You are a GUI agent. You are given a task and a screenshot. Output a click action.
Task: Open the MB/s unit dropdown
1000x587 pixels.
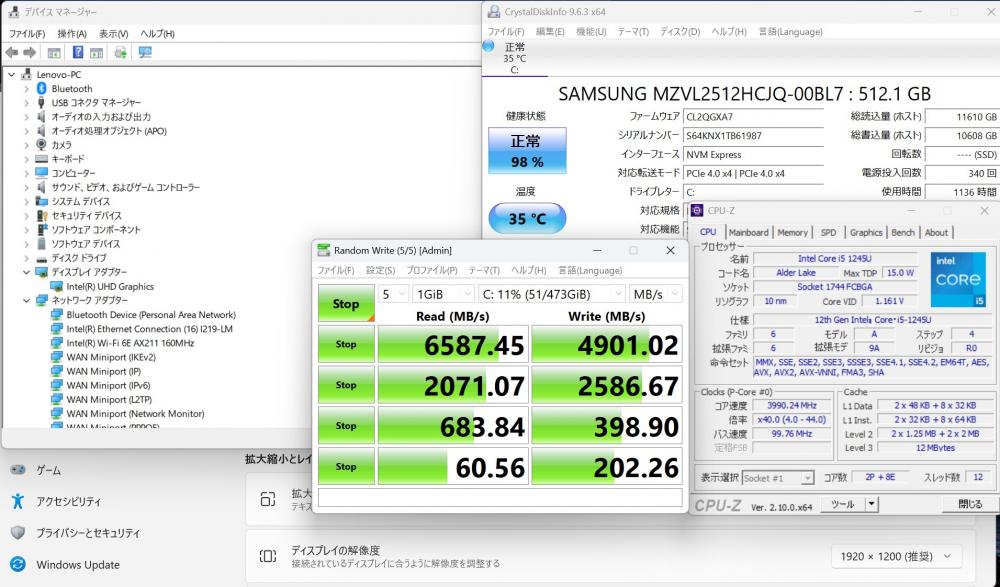(655, 294)
